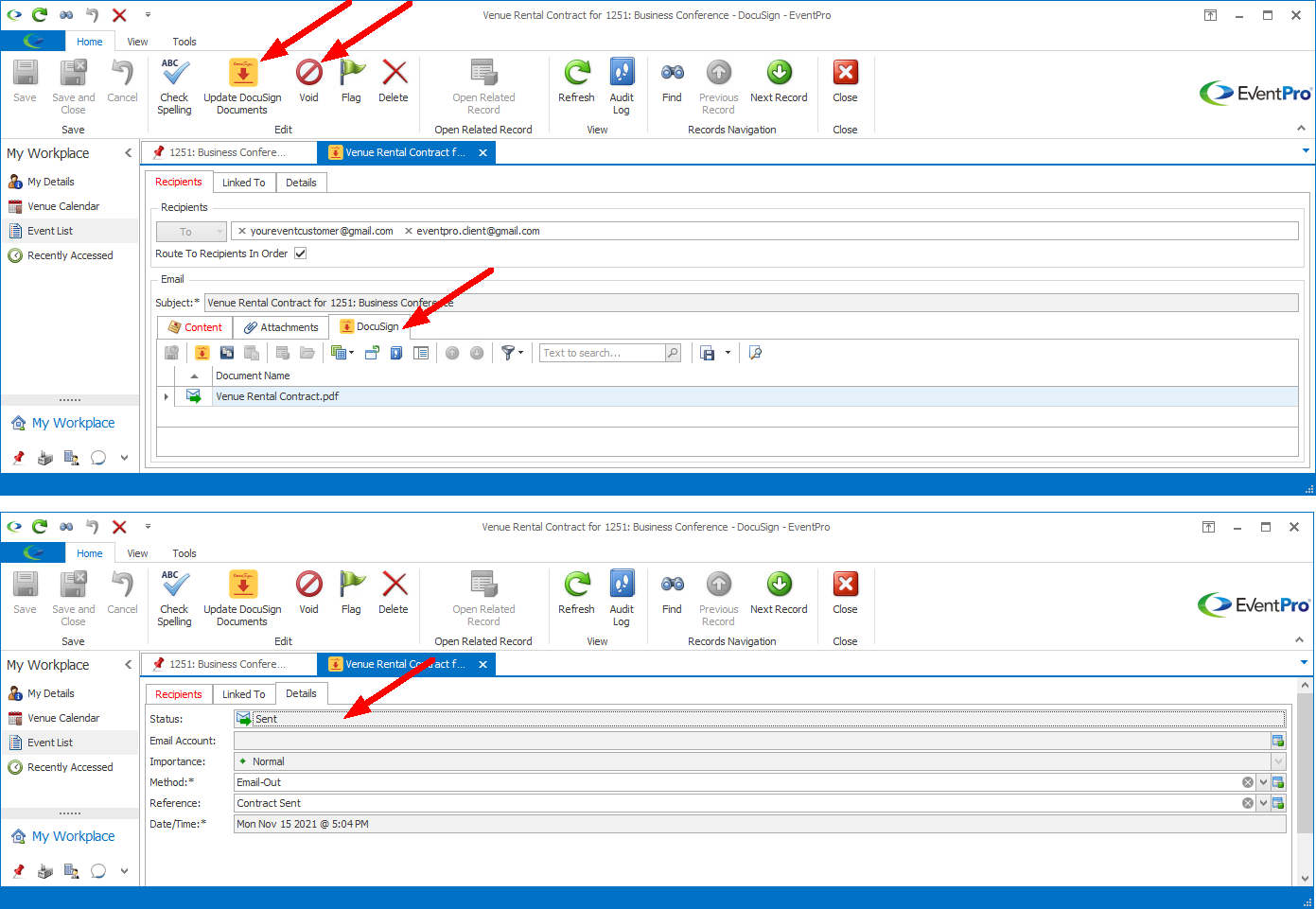This screenshot has height=909, width=1316.
Task: Click Update DocuSign Documents in top window ribbon
Action: 242,86
